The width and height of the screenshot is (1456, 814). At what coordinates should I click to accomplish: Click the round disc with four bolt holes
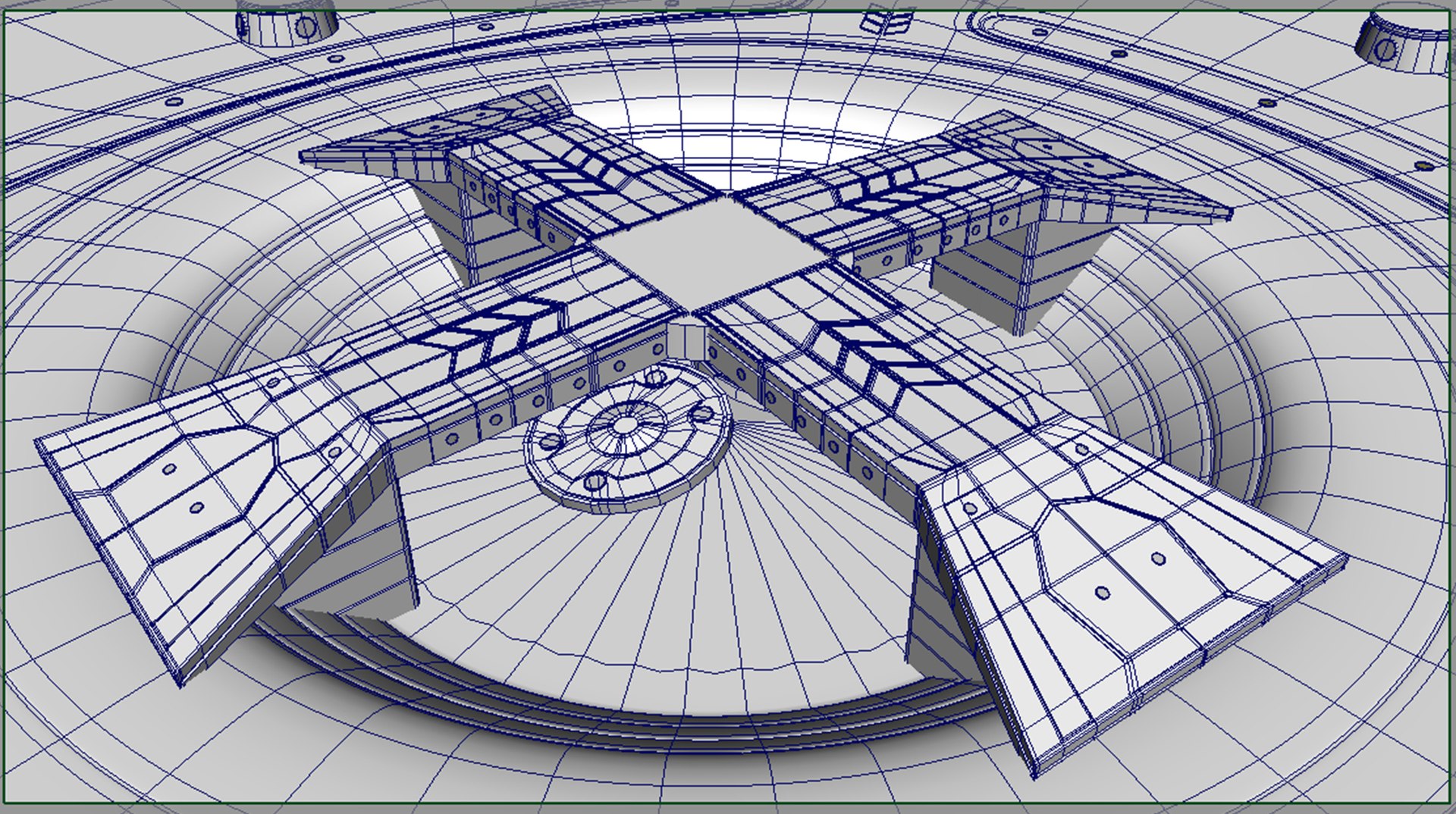628,440
